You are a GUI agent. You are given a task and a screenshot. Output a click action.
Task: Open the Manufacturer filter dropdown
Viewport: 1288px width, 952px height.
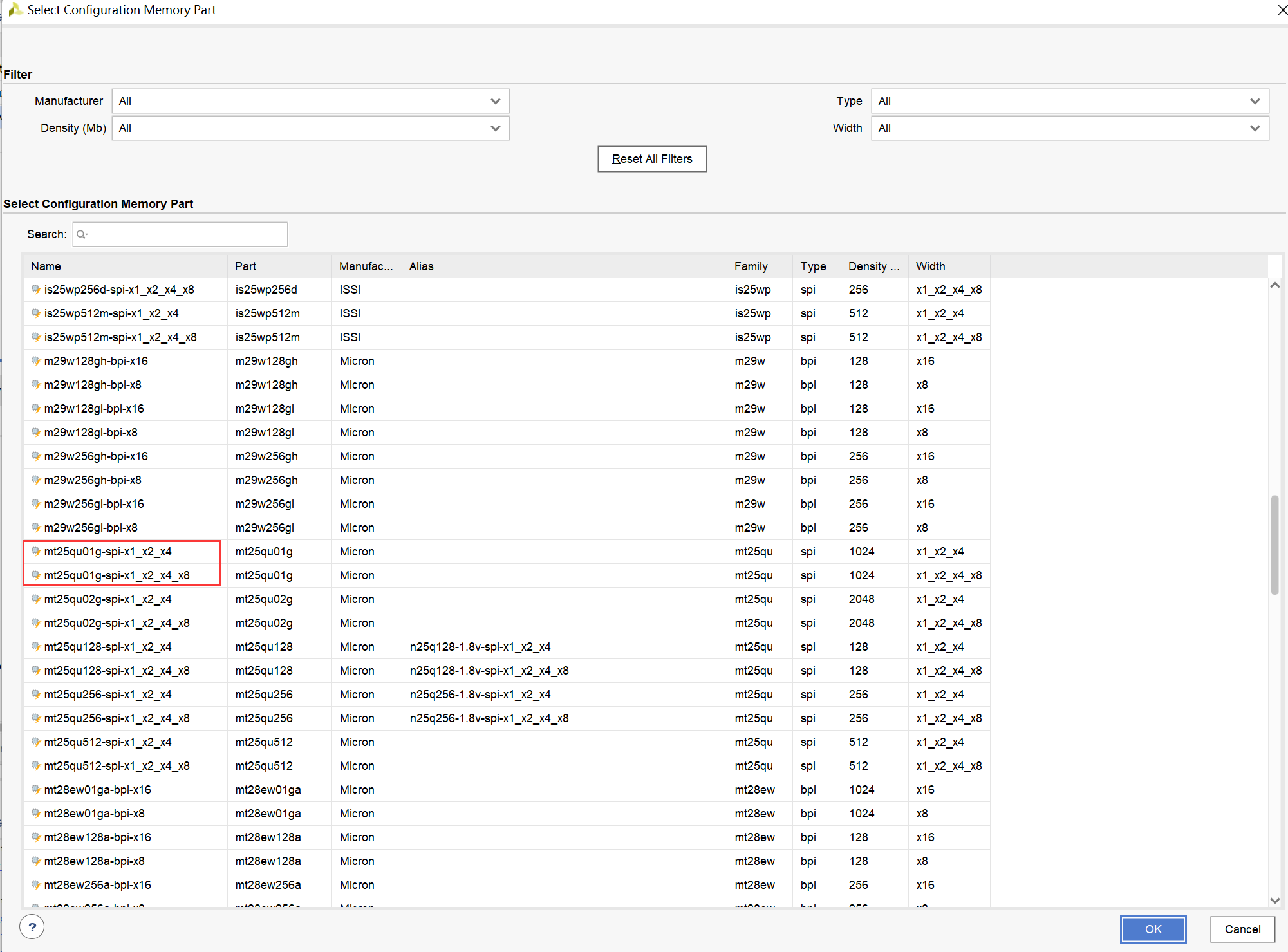(311, 101)
